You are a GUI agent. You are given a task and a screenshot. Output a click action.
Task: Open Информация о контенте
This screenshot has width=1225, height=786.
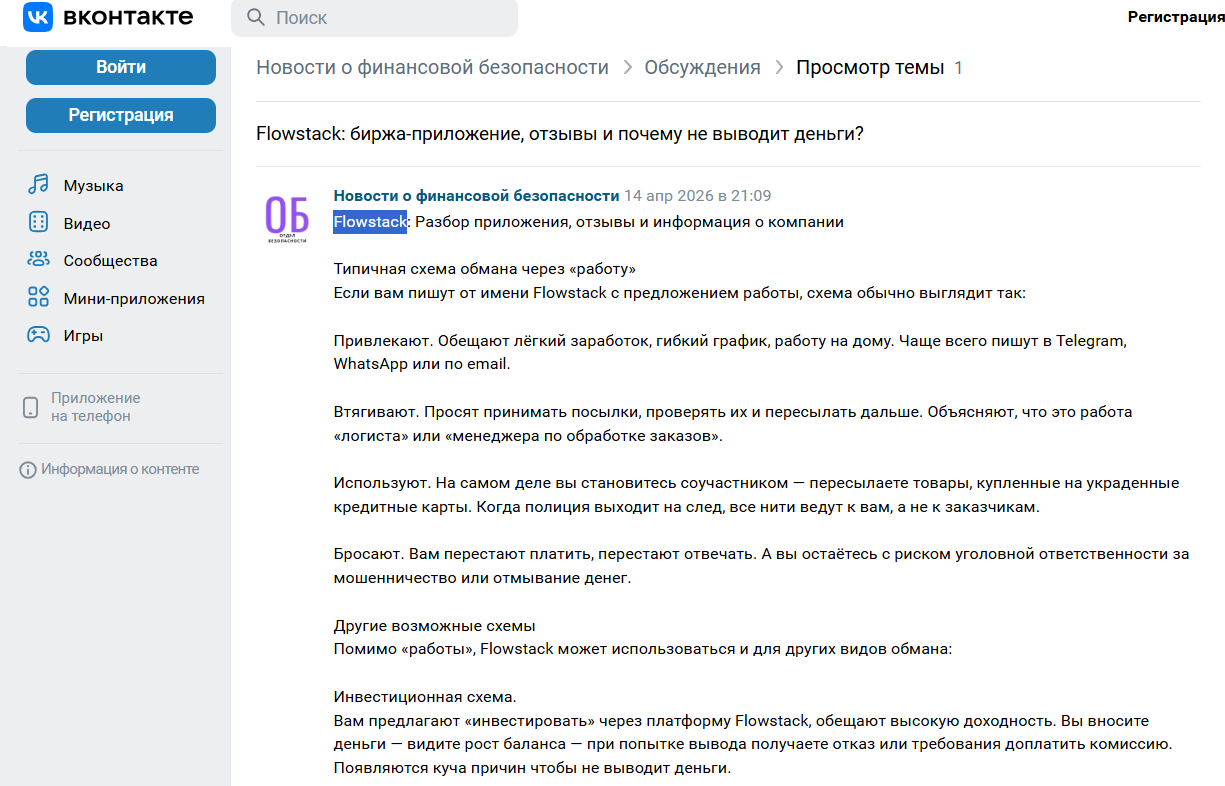120,469
